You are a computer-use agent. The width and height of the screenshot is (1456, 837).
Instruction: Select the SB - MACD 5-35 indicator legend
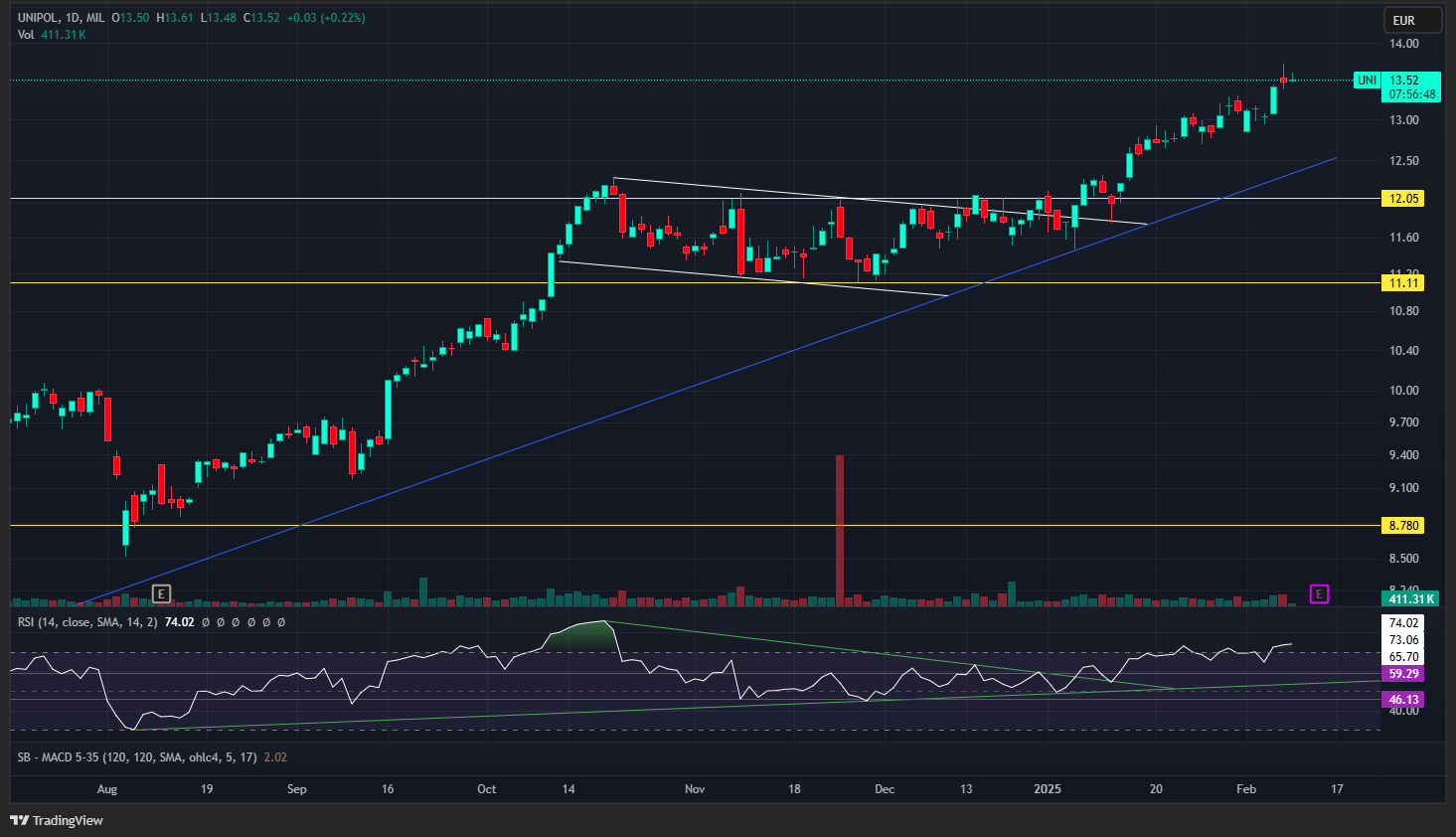point(137,757)
